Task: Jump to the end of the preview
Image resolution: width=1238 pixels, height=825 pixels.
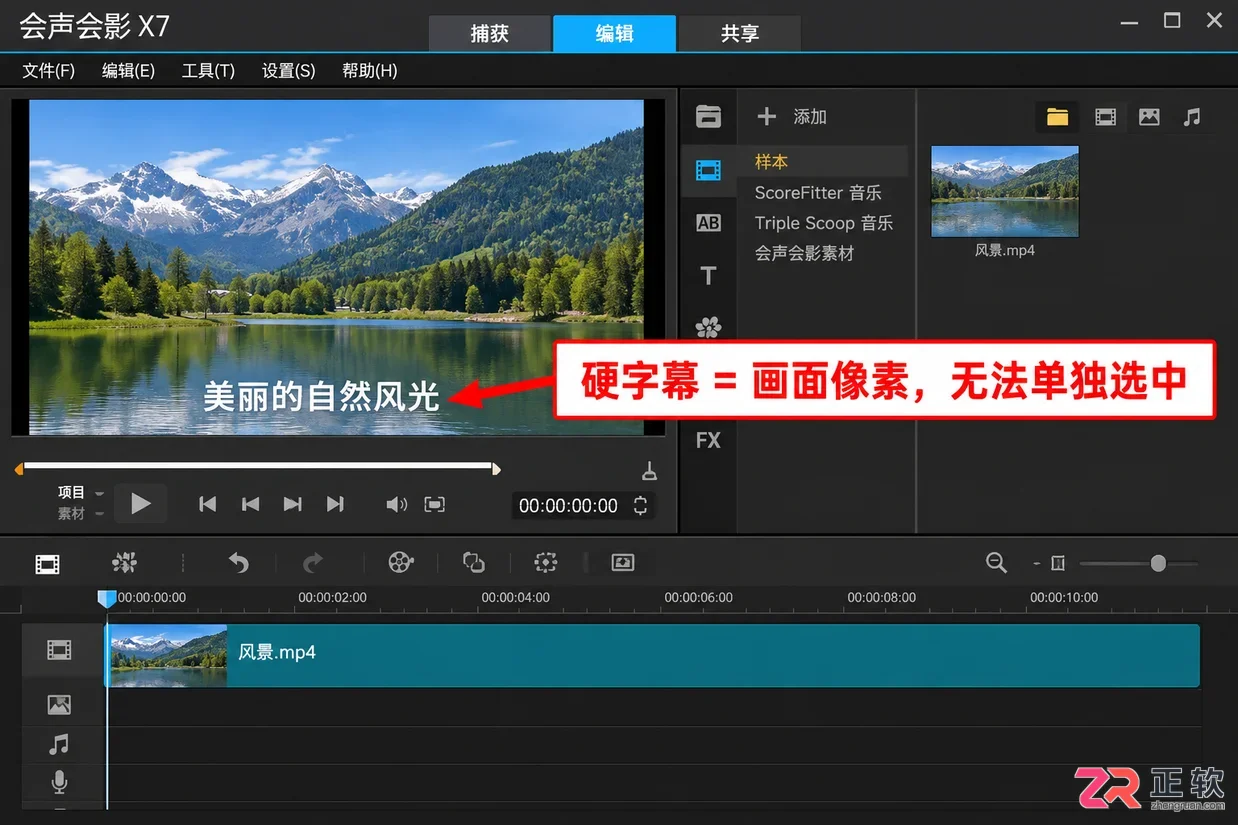Action: tap(335, 504)
